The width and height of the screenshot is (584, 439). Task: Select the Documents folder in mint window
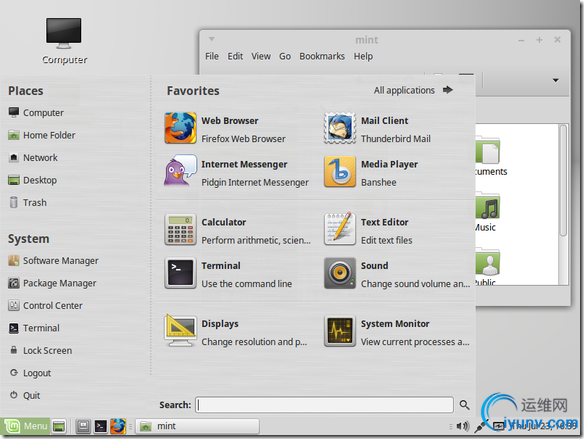click(x=491, y=156)
